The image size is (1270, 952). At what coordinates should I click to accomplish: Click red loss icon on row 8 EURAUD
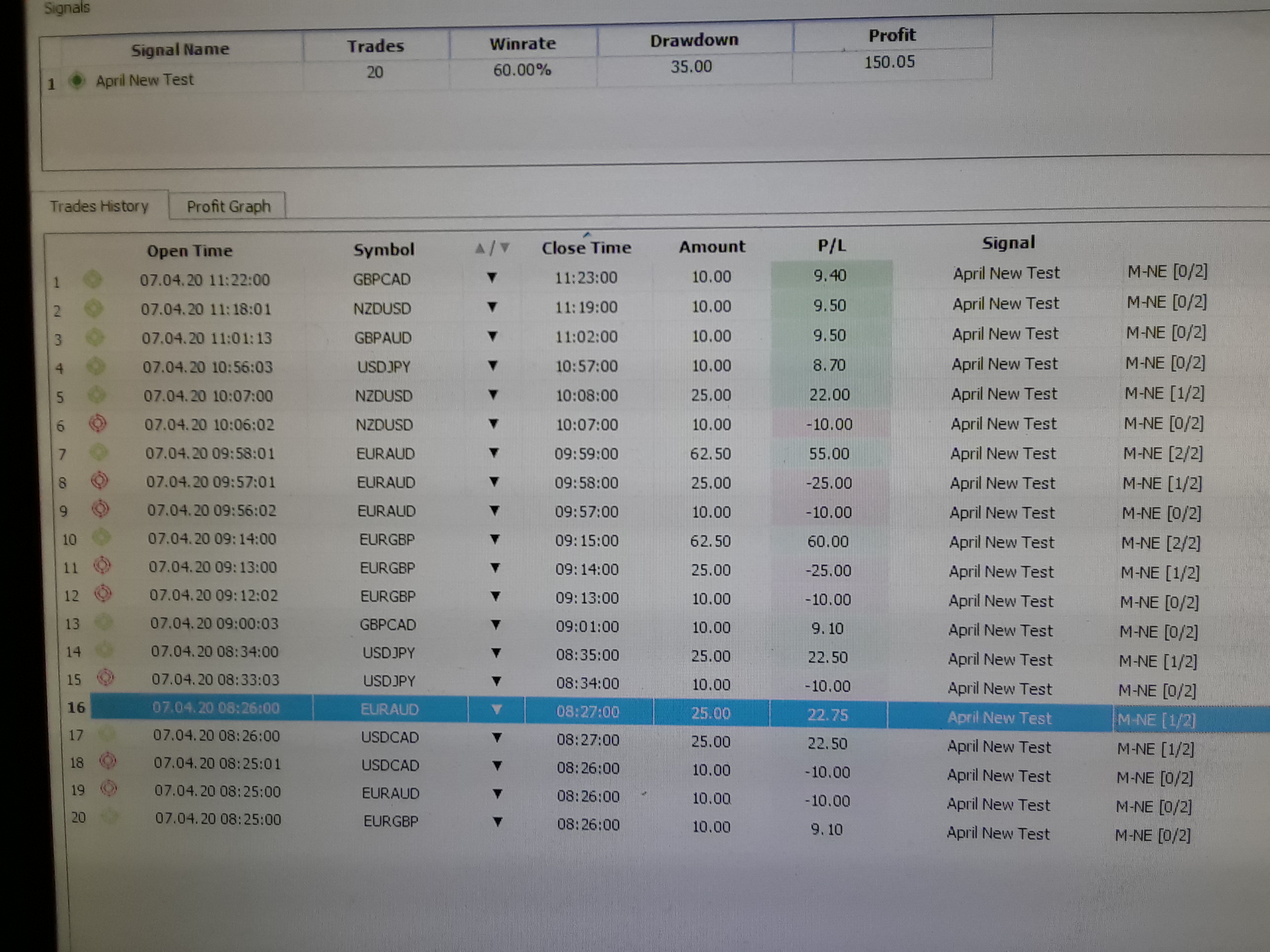pos(99,480)
